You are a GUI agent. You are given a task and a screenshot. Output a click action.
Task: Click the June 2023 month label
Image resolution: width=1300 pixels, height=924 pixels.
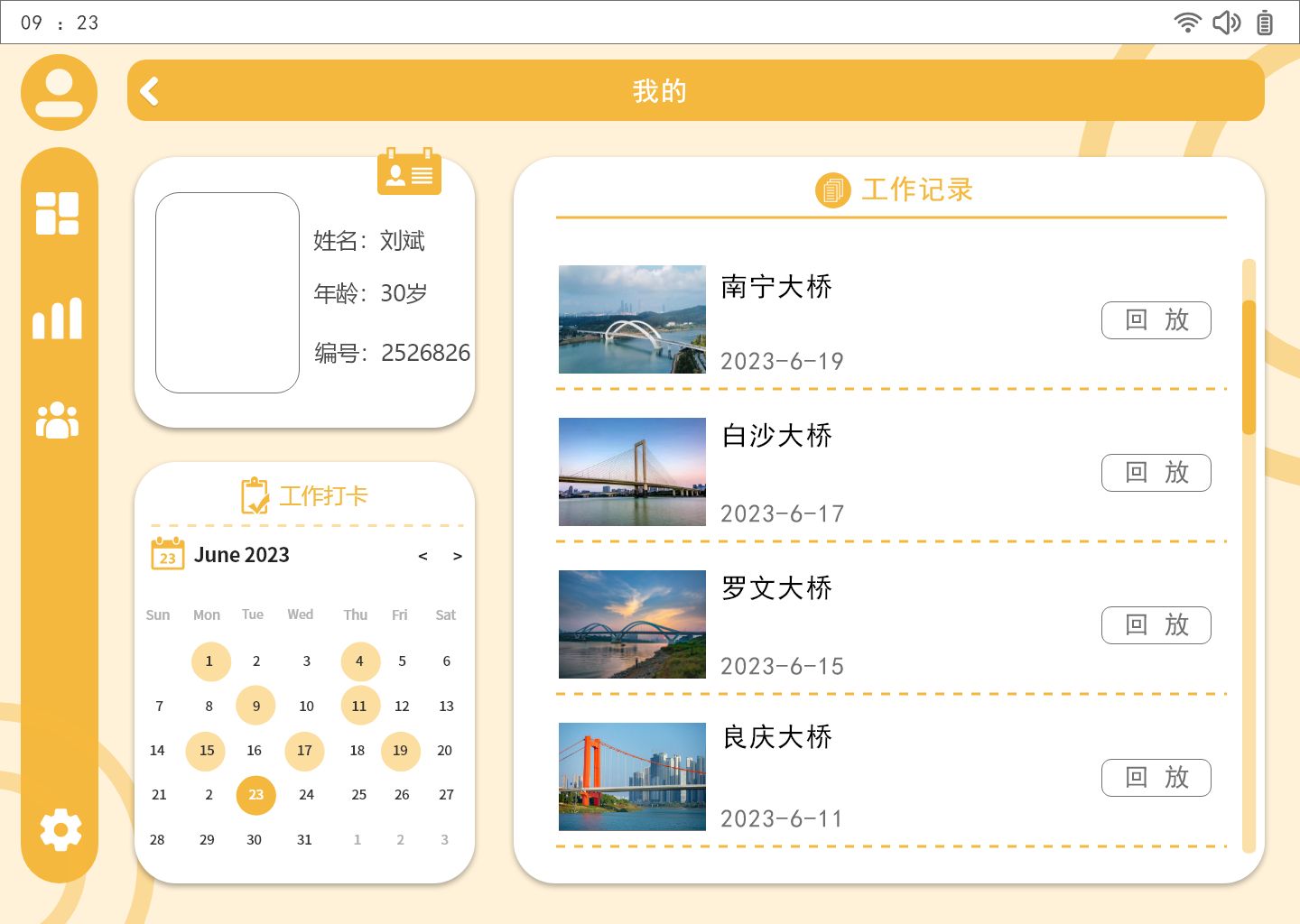pos(242,555)
